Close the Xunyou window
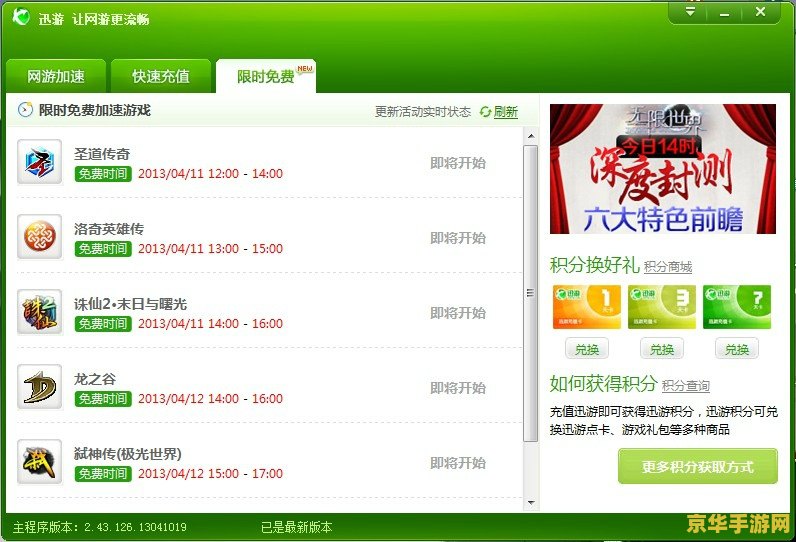 760,12
